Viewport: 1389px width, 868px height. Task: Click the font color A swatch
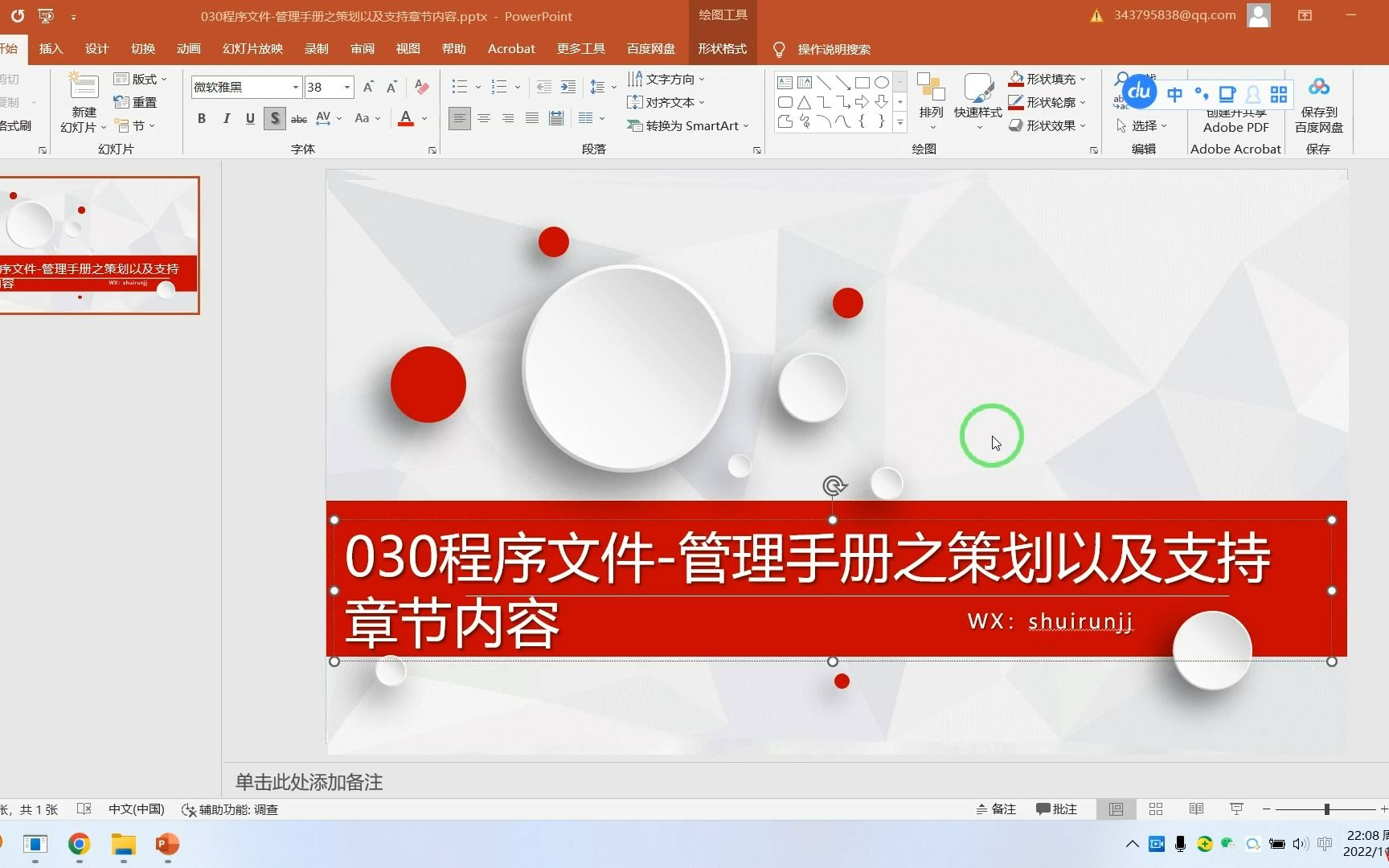pyautogui.click(x=406, y=119)
